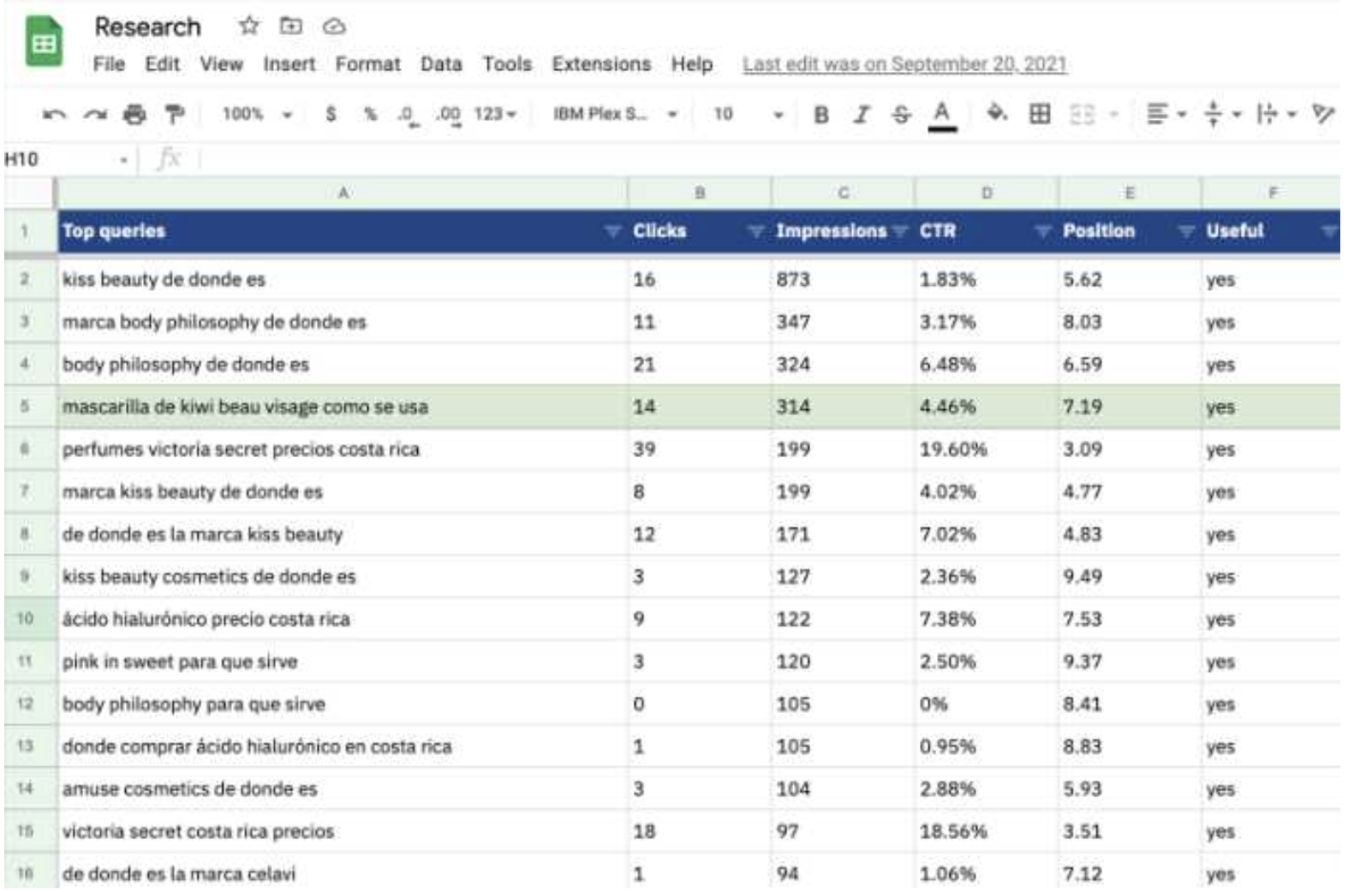
Task: Apply percent format to the cell
Action: [x=370, y=114]
